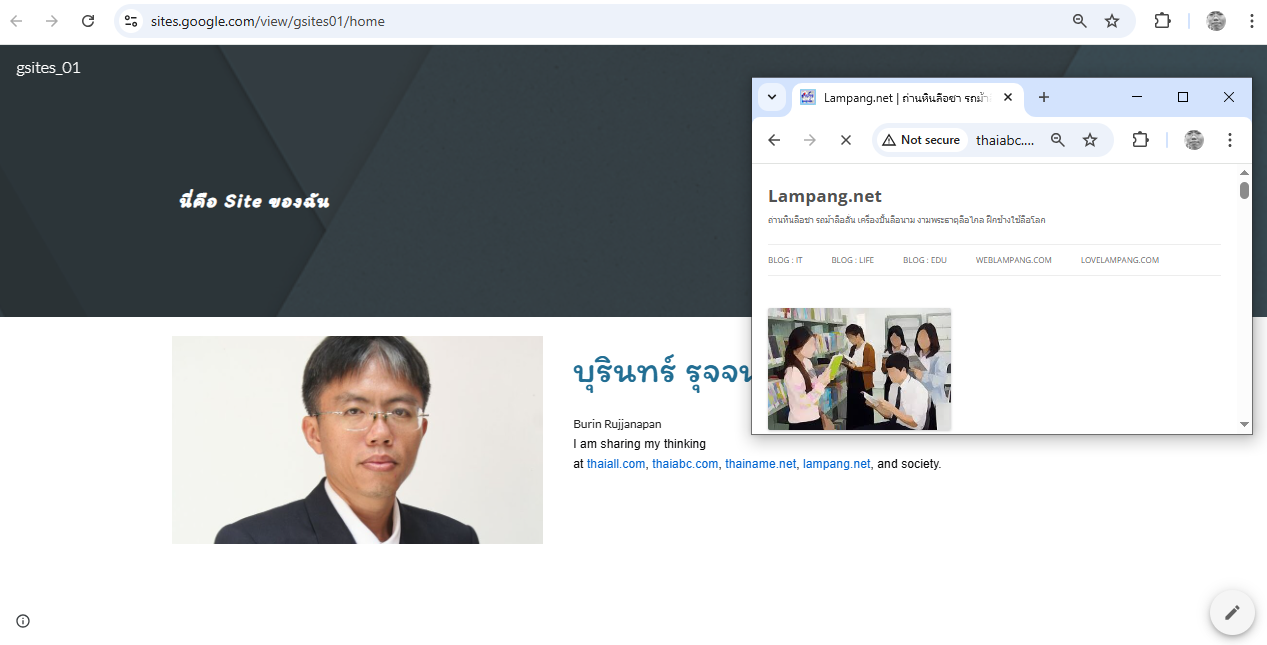Open the tab search chevron in Lampang window

[771, 97]
